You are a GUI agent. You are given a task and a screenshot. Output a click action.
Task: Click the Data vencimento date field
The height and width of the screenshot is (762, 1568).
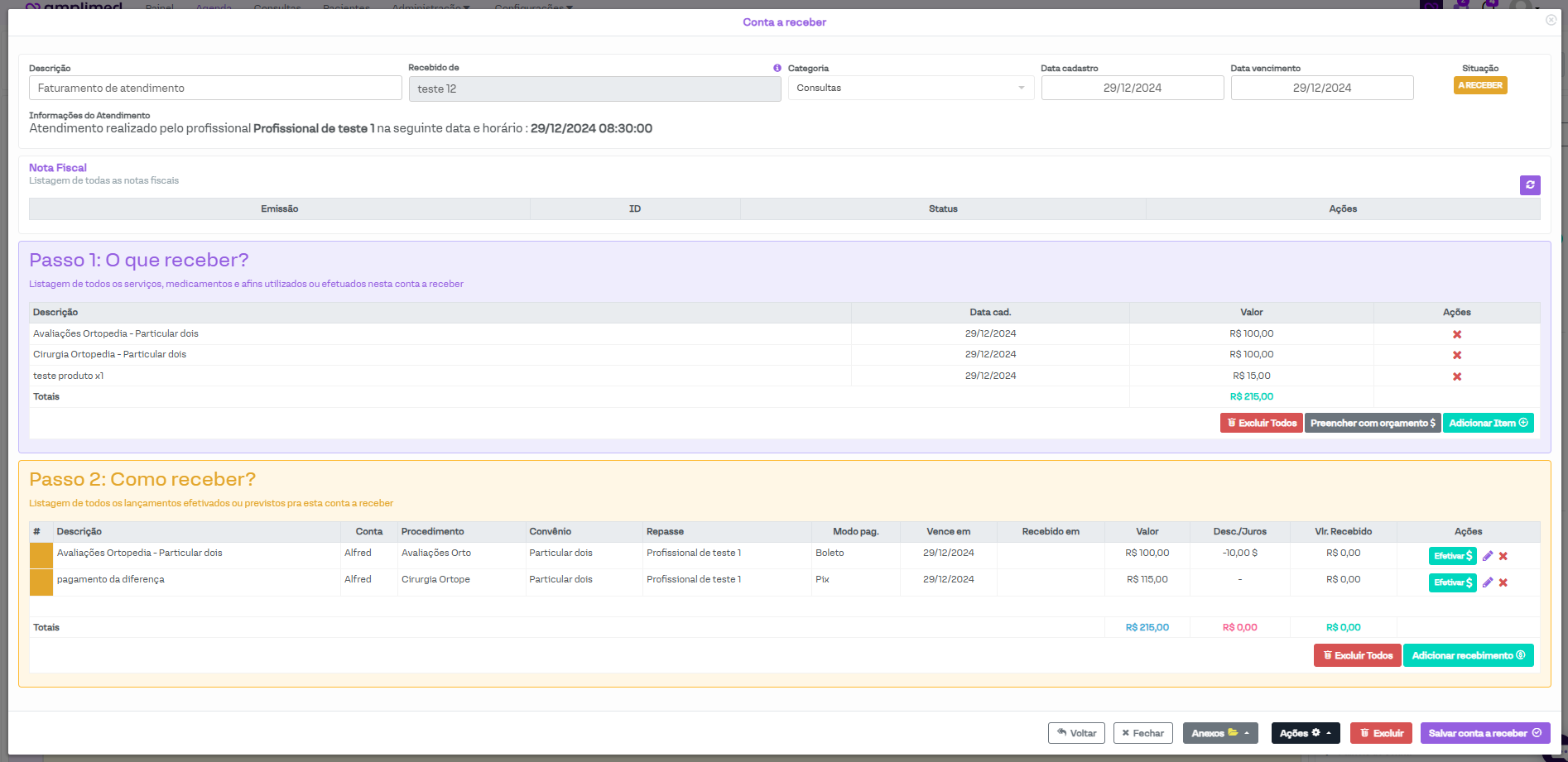1321,88
